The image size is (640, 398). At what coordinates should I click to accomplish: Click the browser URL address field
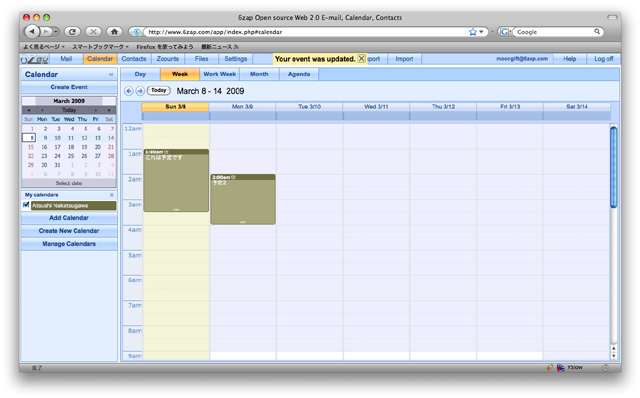(x=306, y=32)
